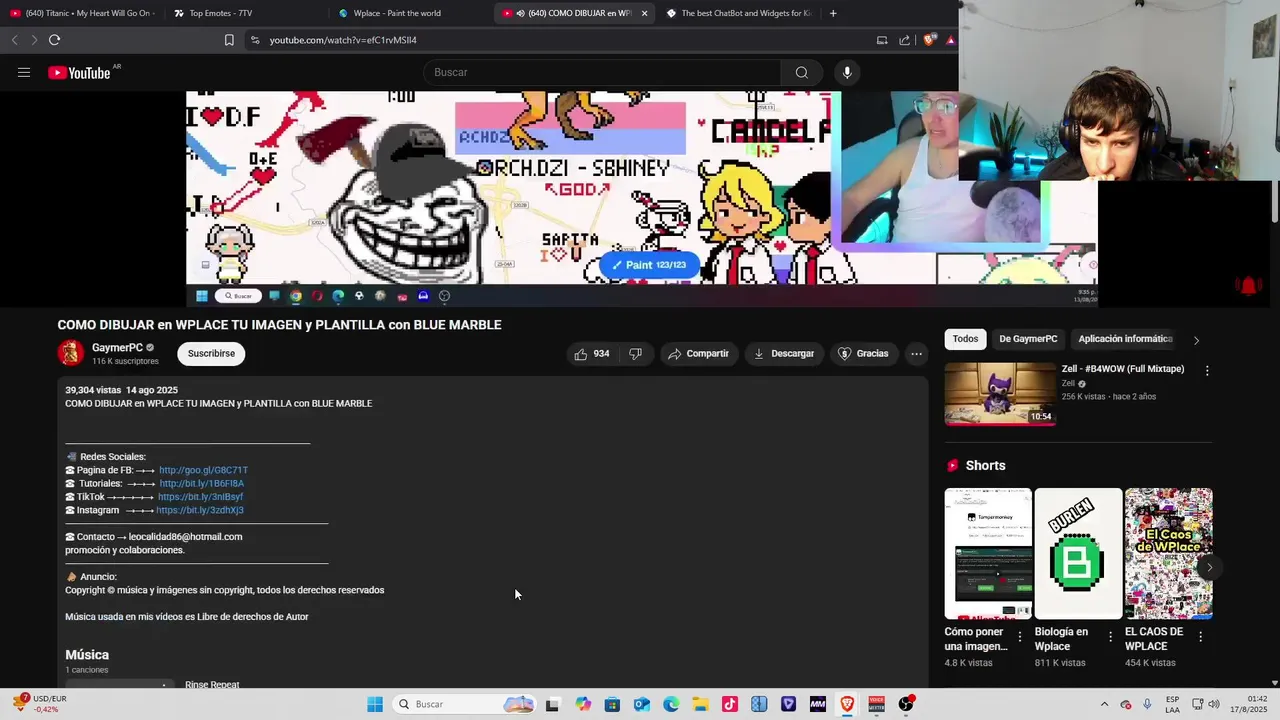Like the video with thumbs up
Viewport: 1280px width, 720px height.
(x=592, y=353)
